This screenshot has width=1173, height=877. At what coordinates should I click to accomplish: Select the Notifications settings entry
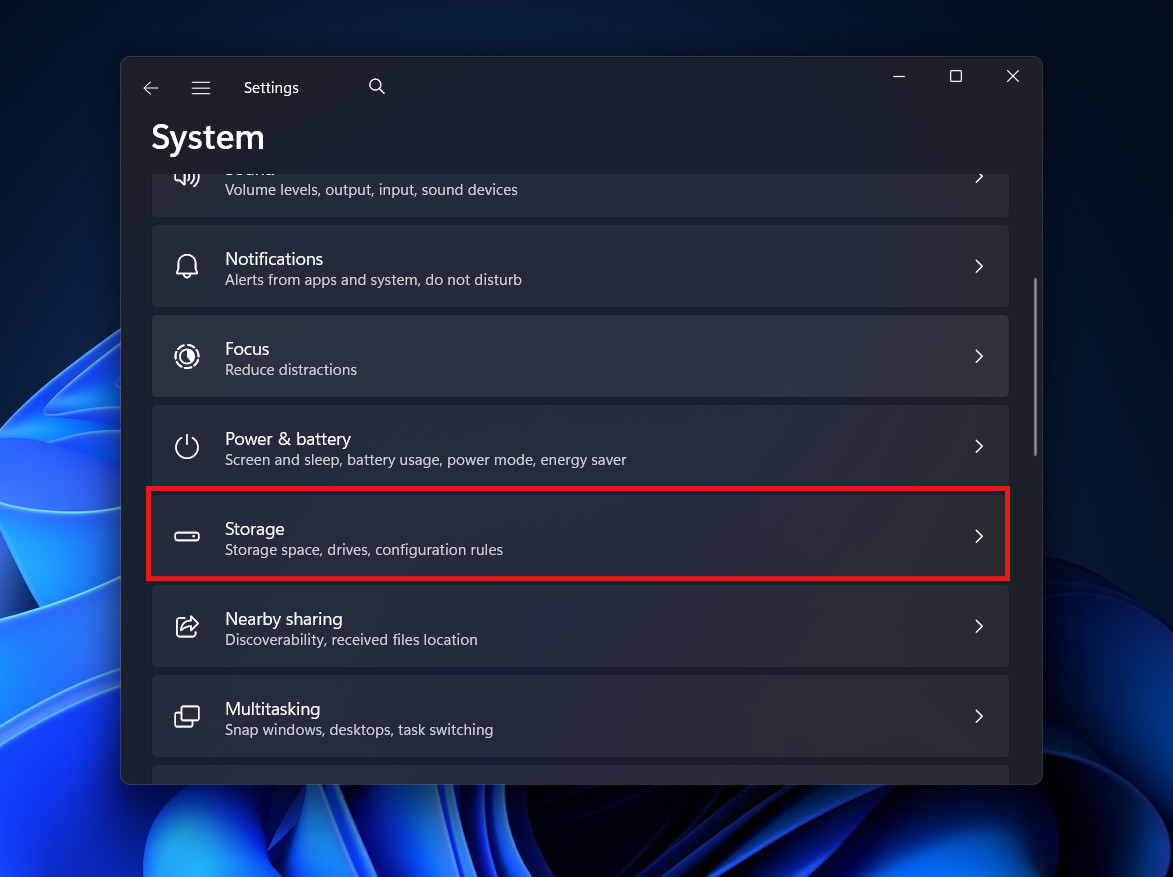click(x=580, y=266)
